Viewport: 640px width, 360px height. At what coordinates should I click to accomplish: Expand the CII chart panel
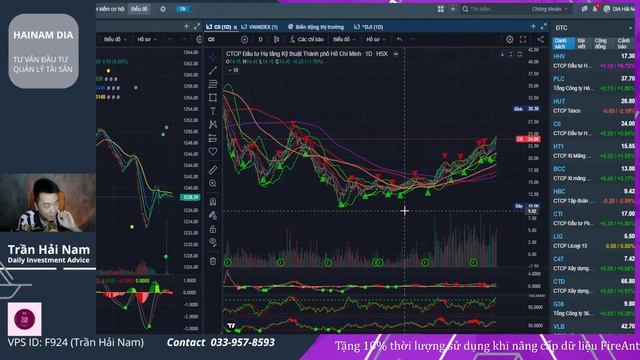(x=544, y=27)
